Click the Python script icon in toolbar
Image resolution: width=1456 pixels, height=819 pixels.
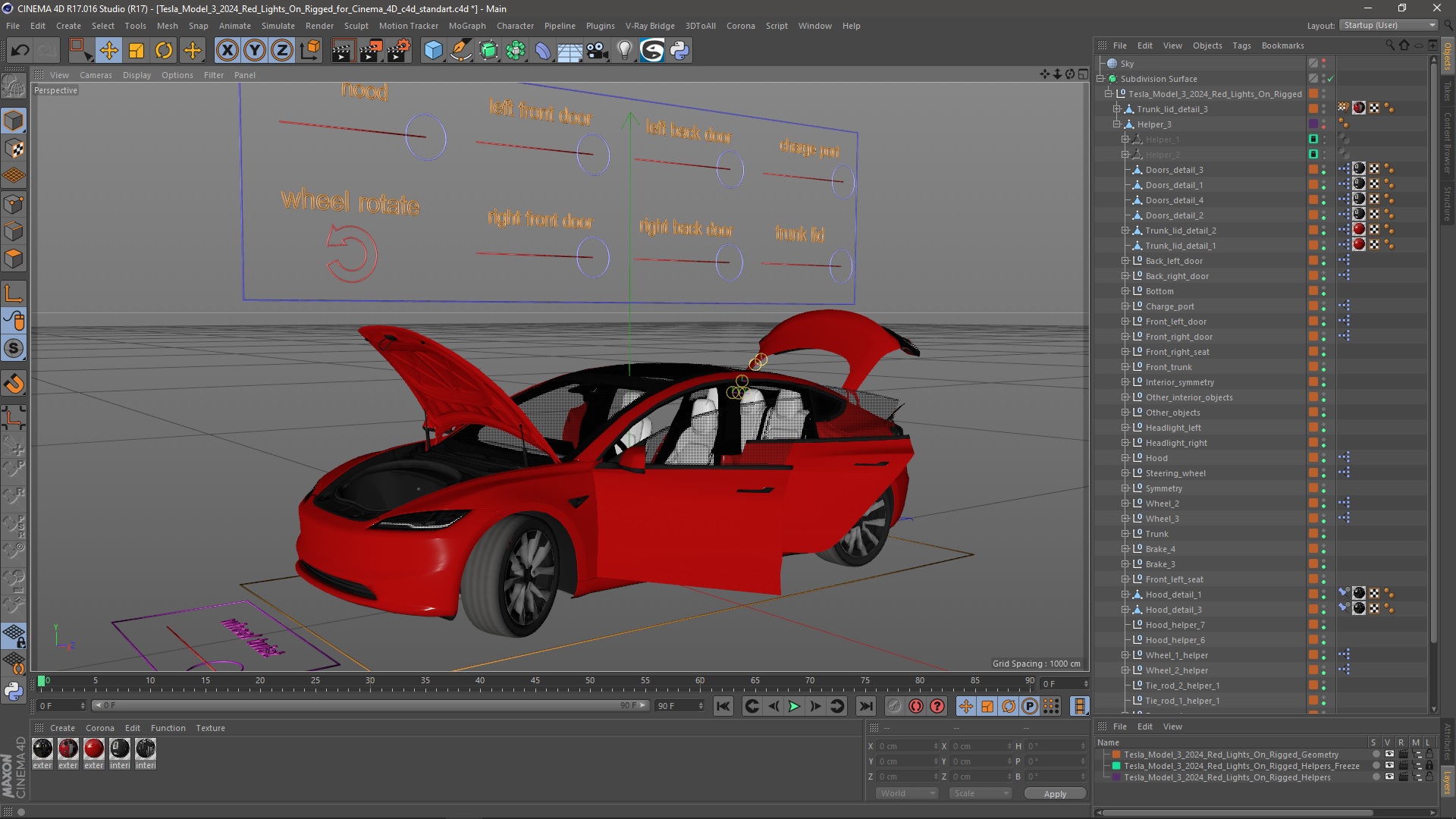coord(679,51)
